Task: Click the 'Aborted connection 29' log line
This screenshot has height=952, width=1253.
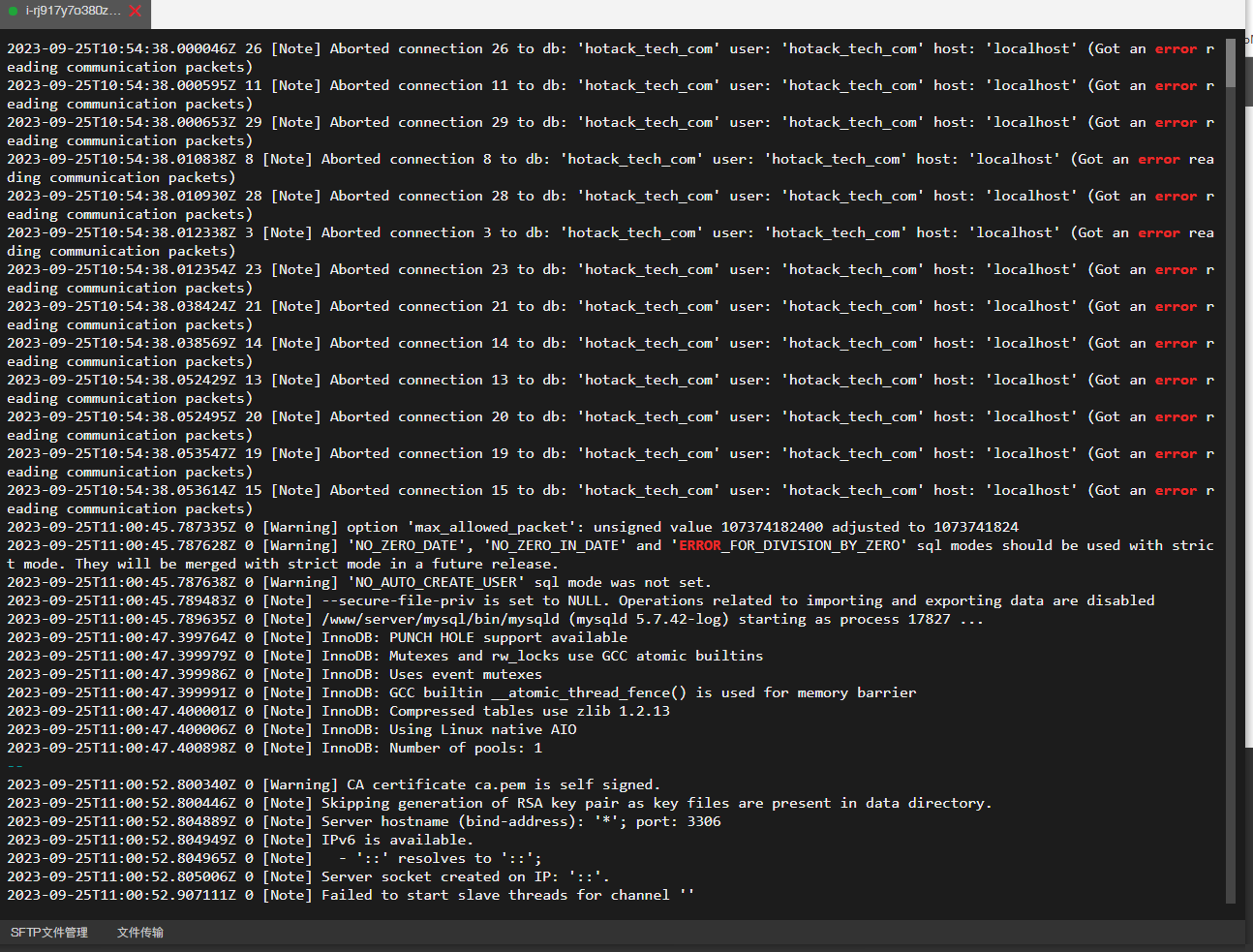Action: click(x=610, y=132)
